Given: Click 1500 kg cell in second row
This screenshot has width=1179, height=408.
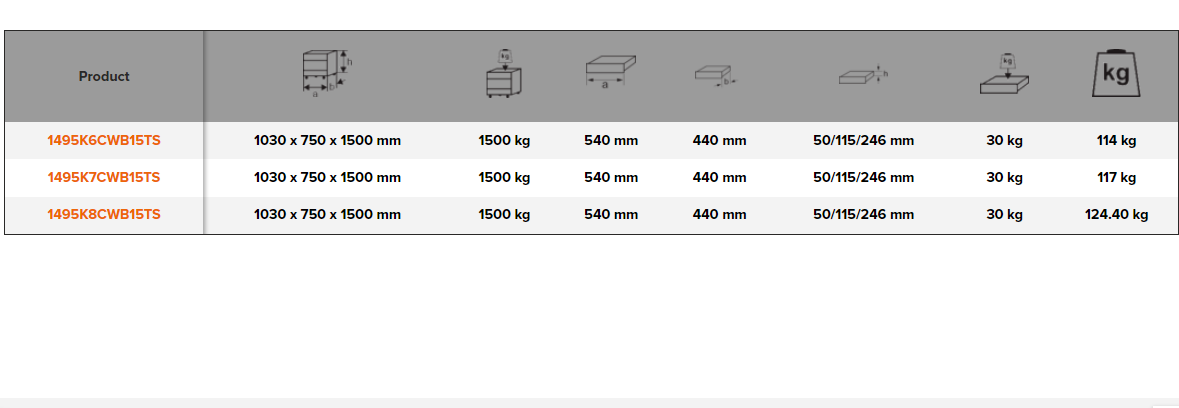Looking at the screenshot, I should 504,178.
